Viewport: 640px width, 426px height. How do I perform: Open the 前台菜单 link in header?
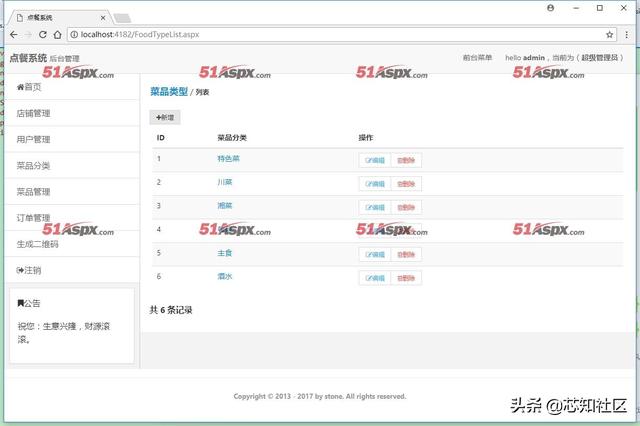pos(477,58)
